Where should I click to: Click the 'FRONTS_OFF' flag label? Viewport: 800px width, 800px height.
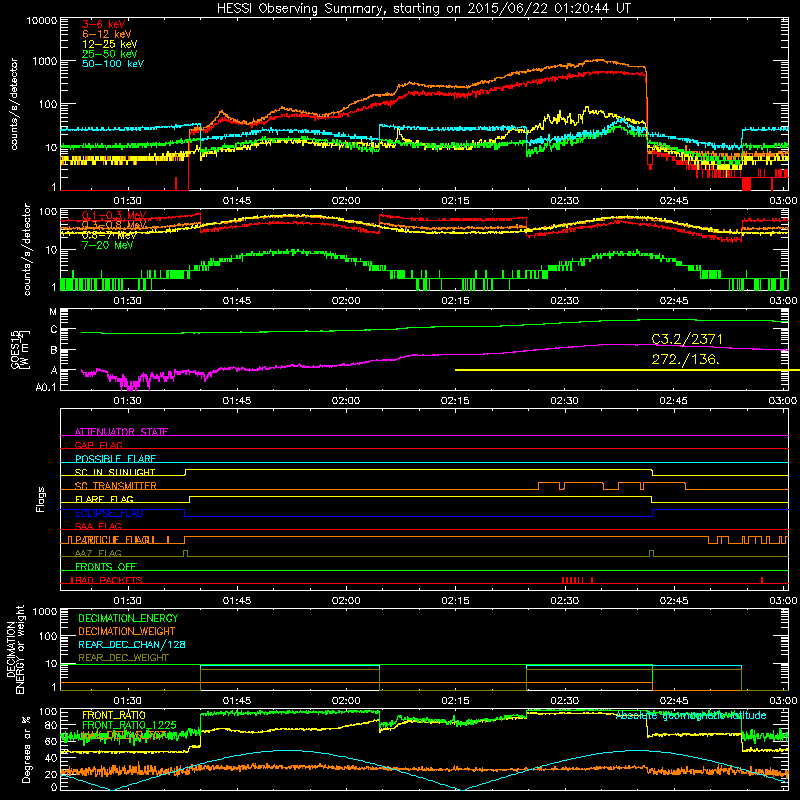tap(106, 566)
